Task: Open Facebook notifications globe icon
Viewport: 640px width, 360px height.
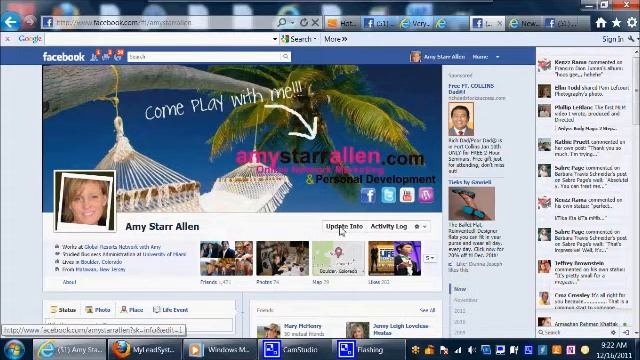Action: 118,56
